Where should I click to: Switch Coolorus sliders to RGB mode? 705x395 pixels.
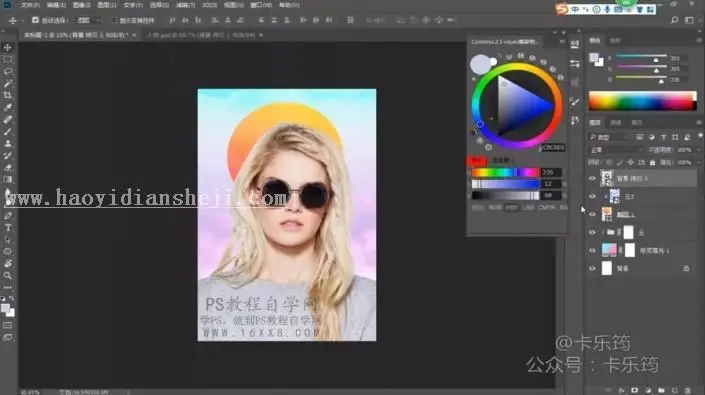[x=495, y=207]
